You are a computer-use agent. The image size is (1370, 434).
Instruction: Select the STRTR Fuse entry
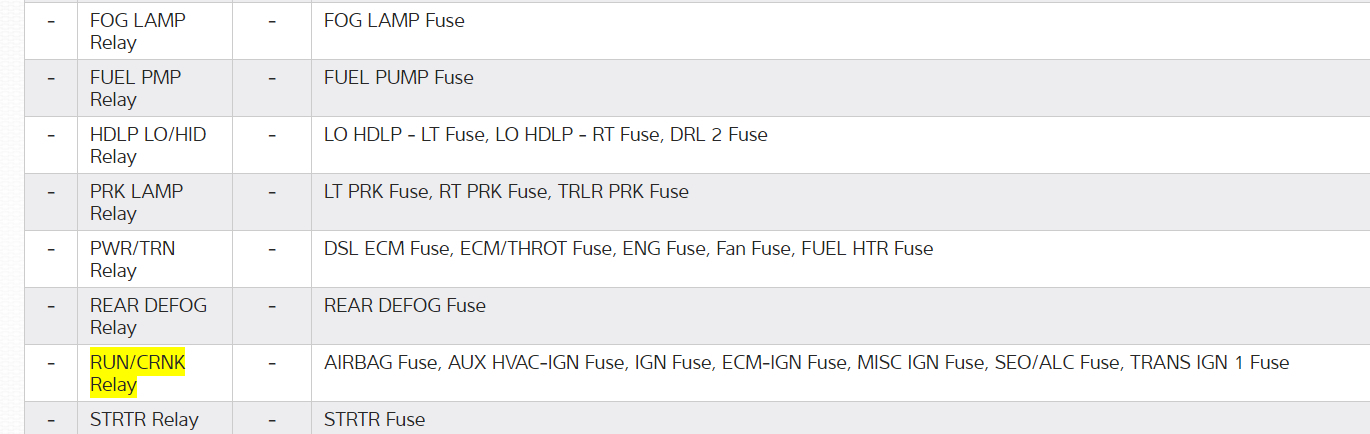374,419
